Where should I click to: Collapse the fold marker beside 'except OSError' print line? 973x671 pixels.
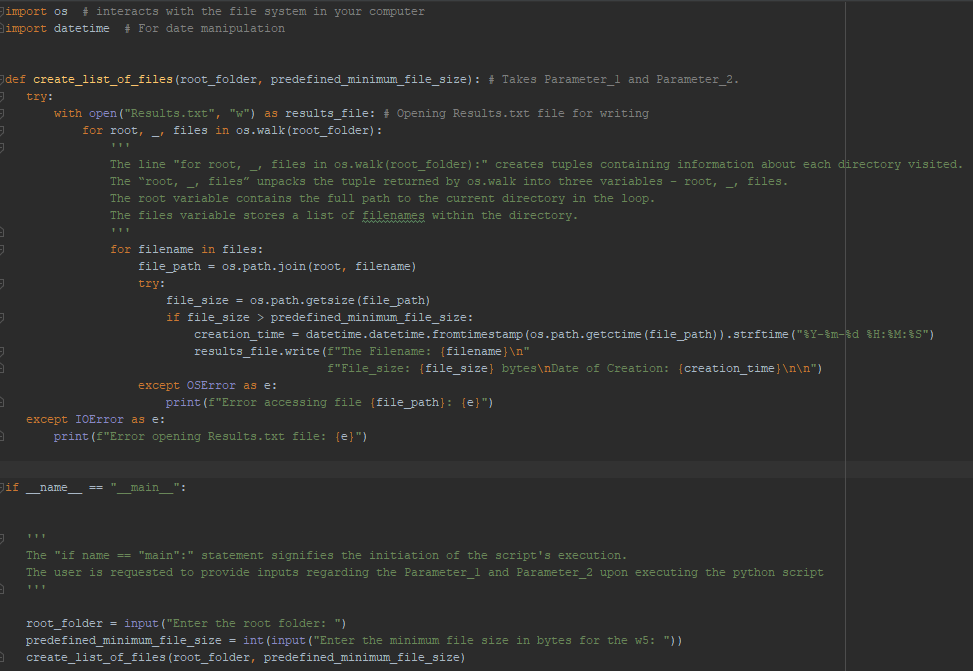point(2,402)
